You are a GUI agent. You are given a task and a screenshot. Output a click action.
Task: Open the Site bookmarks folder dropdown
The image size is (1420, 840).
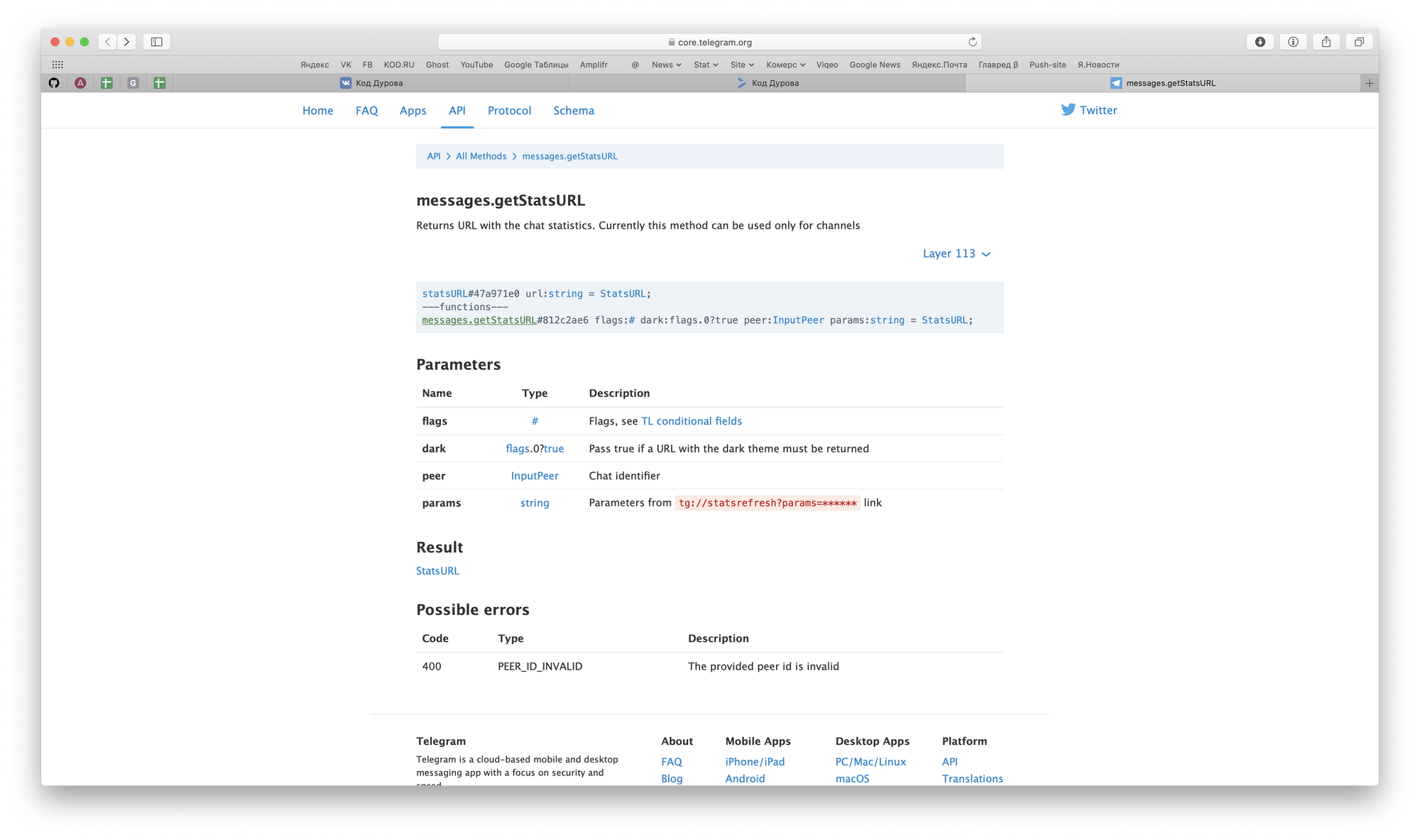pos(742,65)
